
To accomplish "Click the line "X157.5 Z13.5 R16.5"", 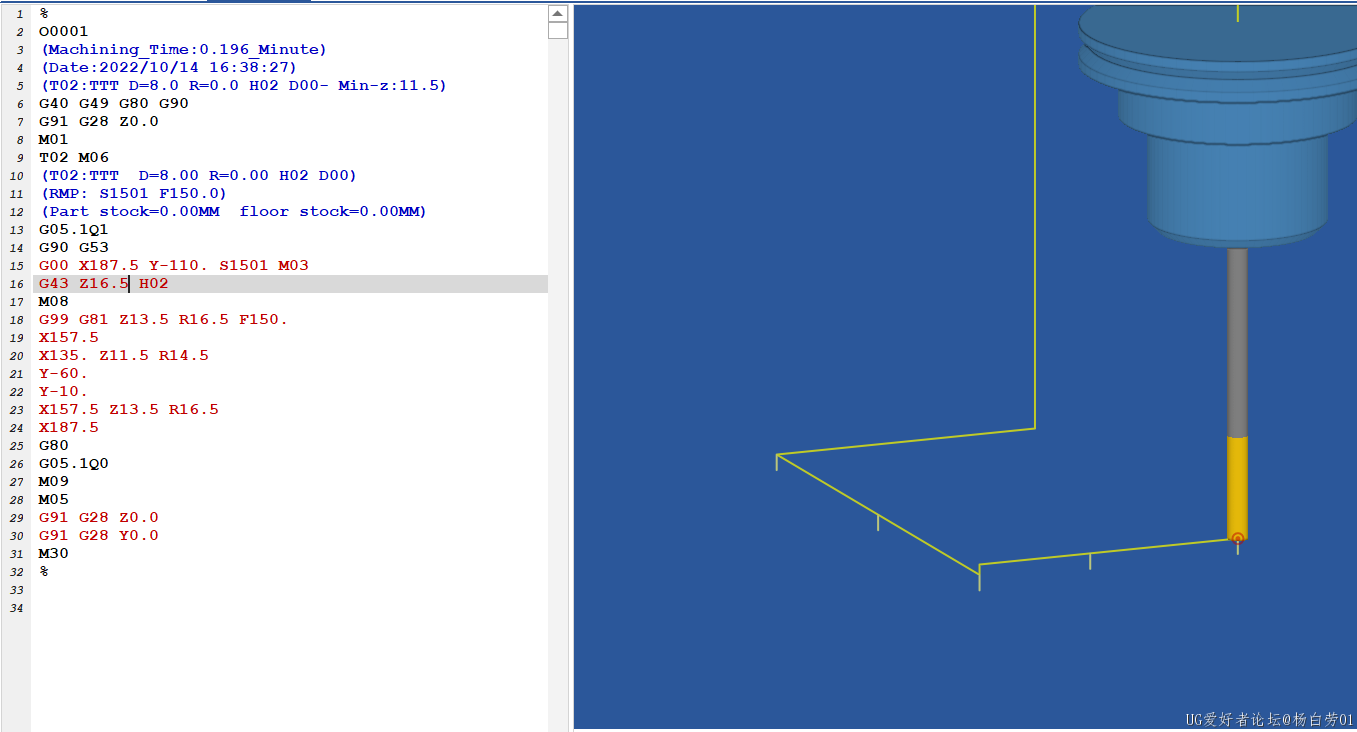I will point(129,409).
